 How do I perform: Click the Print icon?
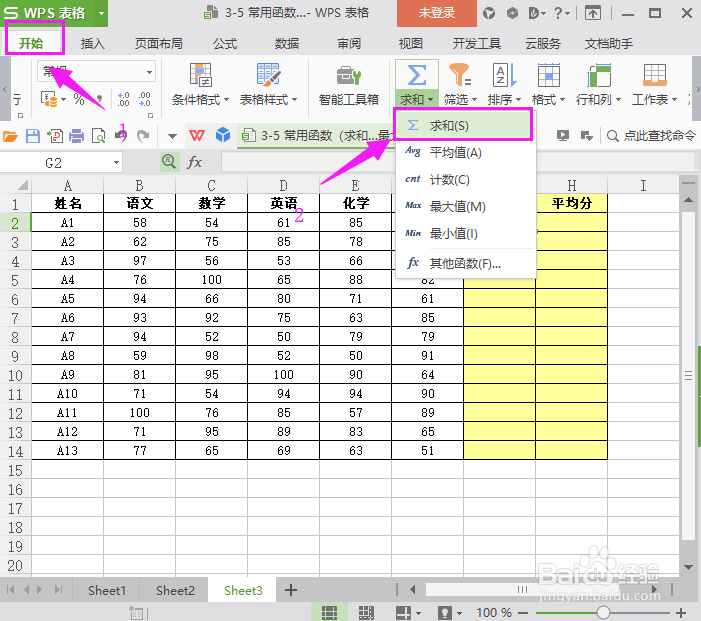[x=76, y=135]
